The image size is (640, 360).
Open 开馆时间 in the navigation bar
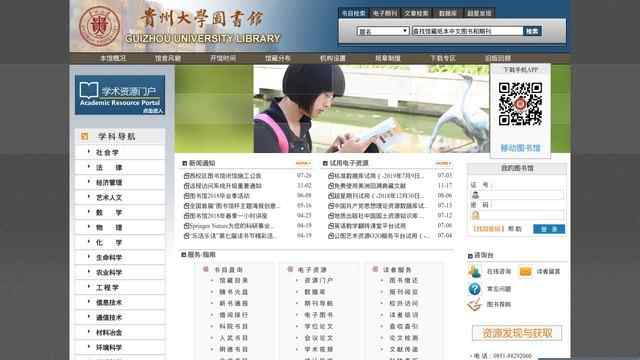[223, 58]
